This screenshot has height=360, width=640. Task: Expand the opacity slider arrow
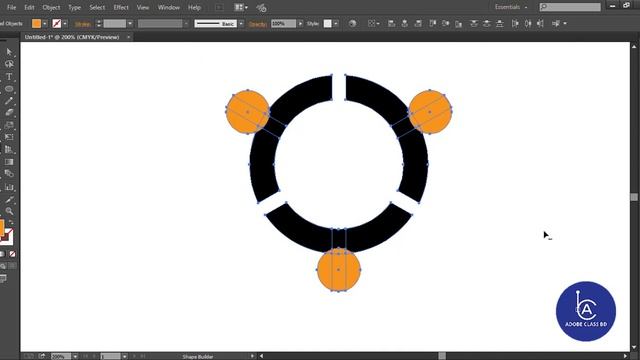(300, 24)
